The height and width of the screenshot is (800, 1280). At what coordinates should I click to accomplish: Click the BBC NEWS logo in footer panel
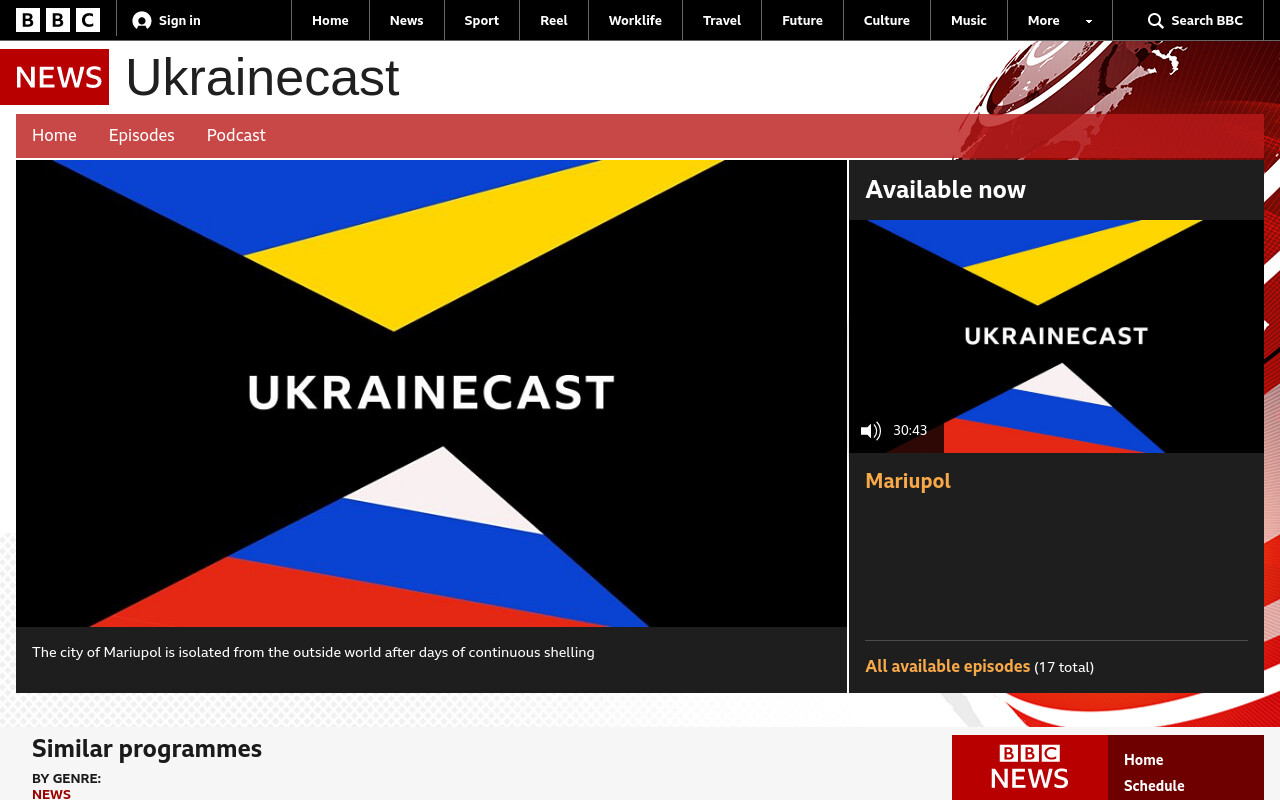[1030, 768]
